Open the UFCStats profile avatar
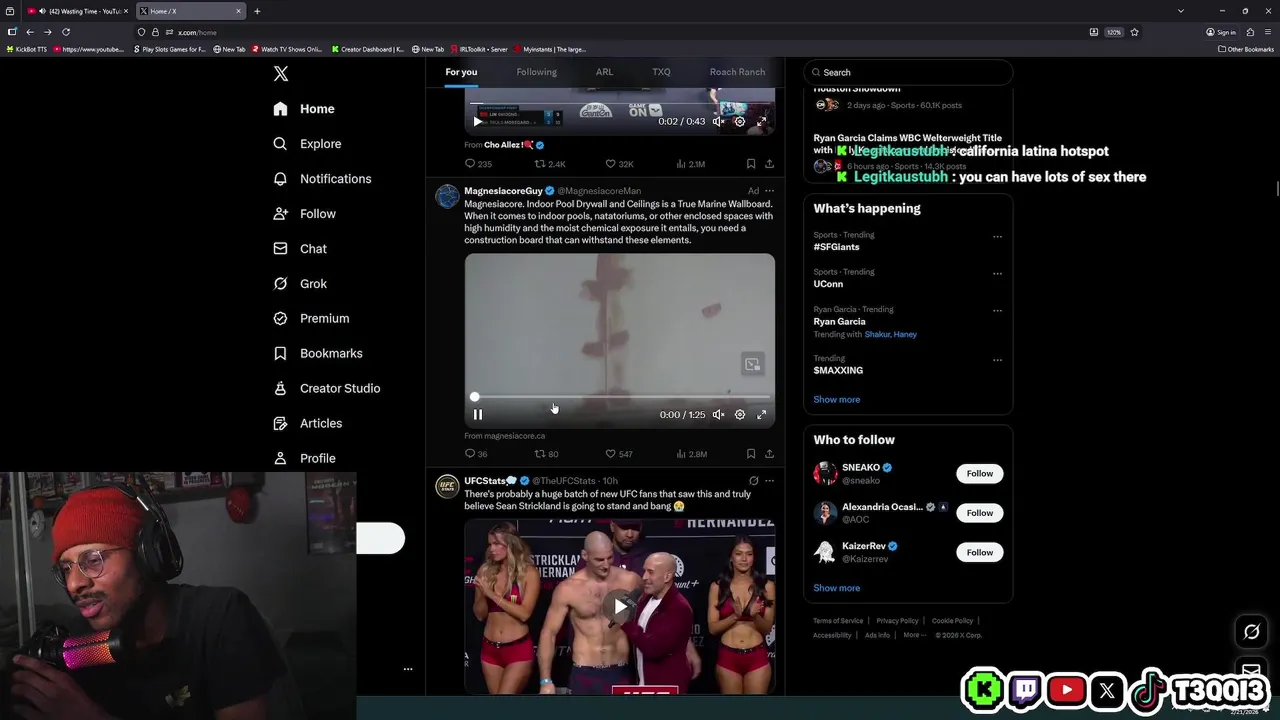 pos(447,487)
